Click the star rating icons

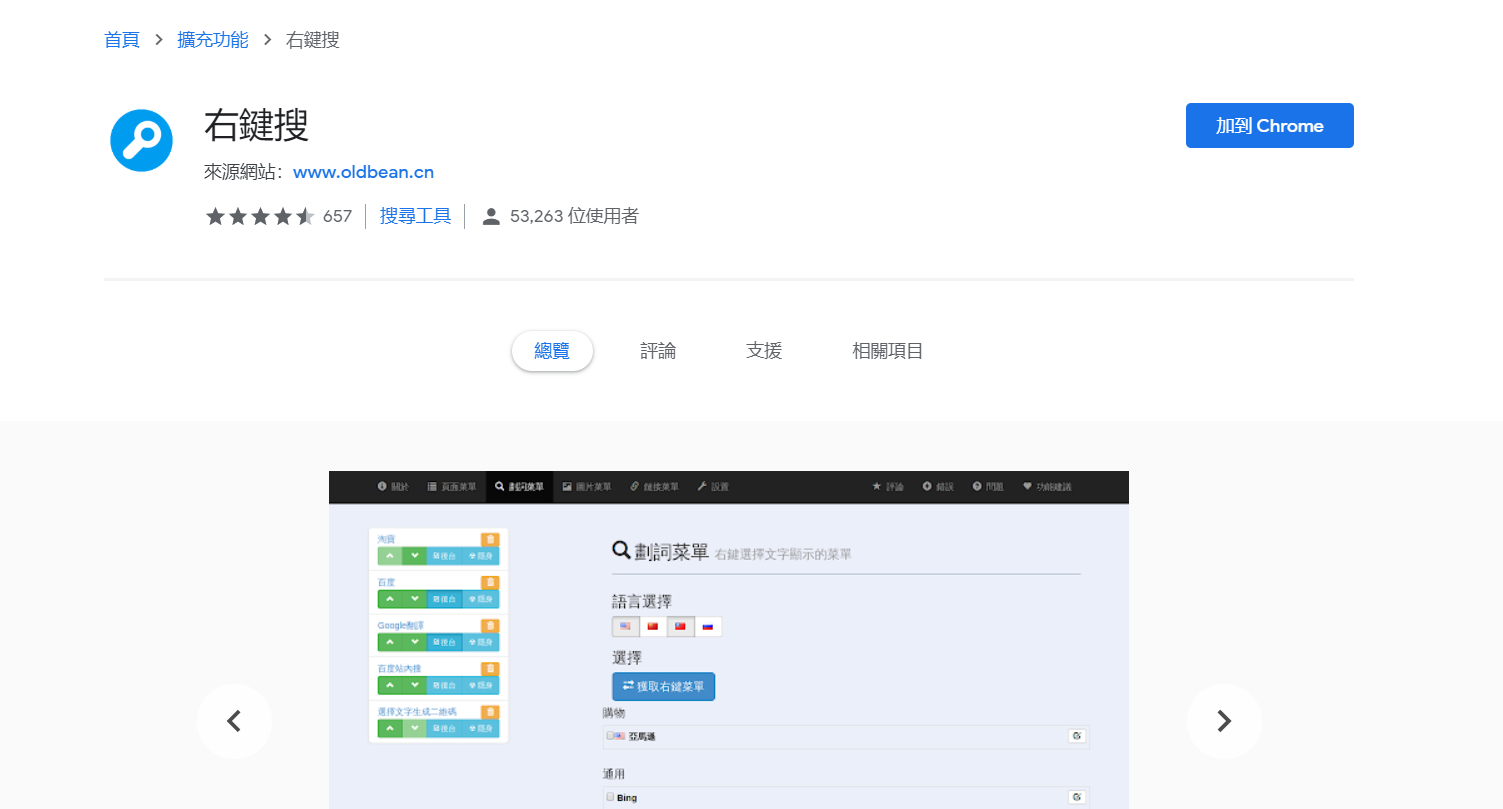pyautogui.click(x=260, y=216)
